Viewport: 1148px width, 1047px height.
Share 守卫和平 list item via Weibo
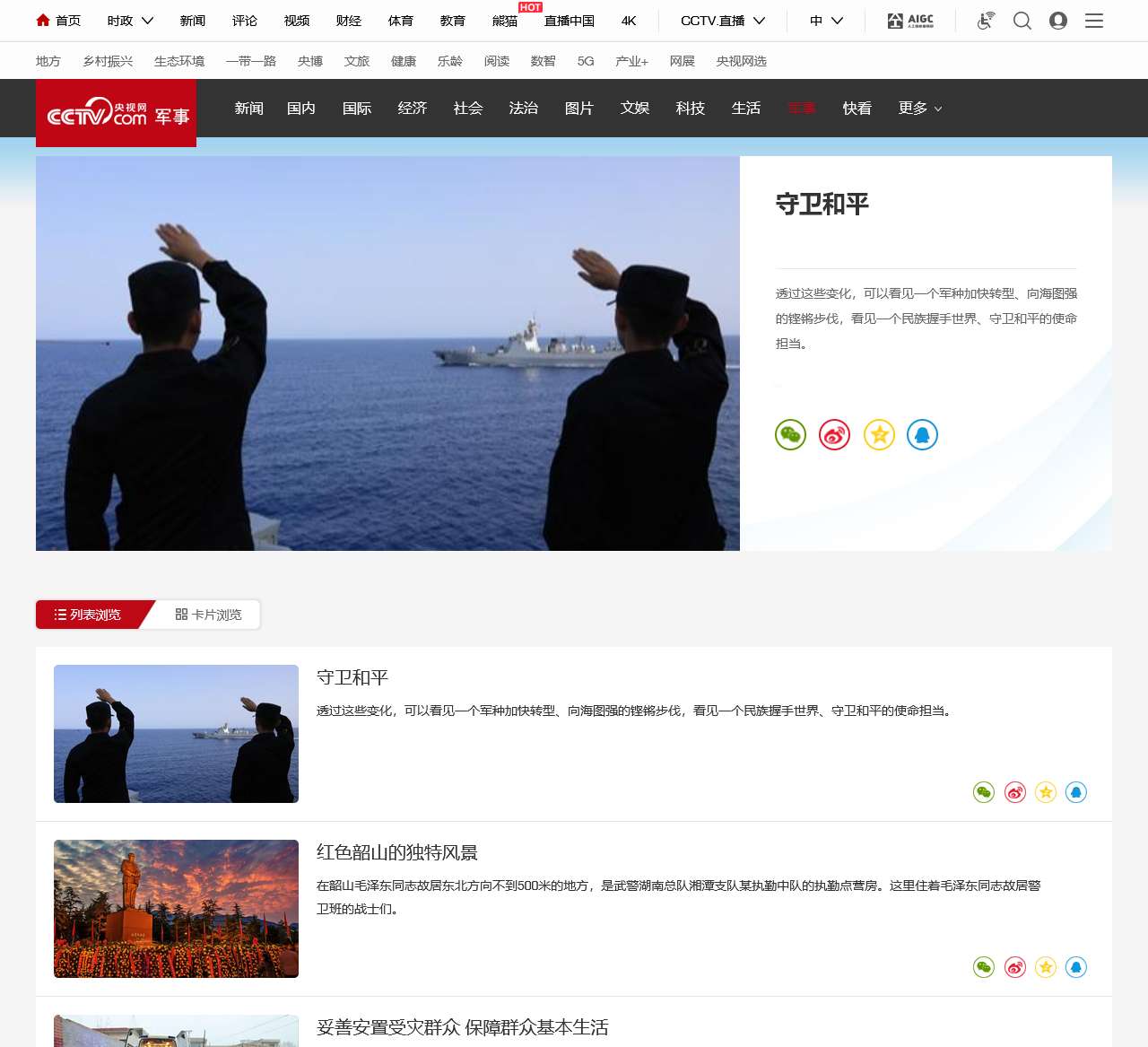(1014, 792)
